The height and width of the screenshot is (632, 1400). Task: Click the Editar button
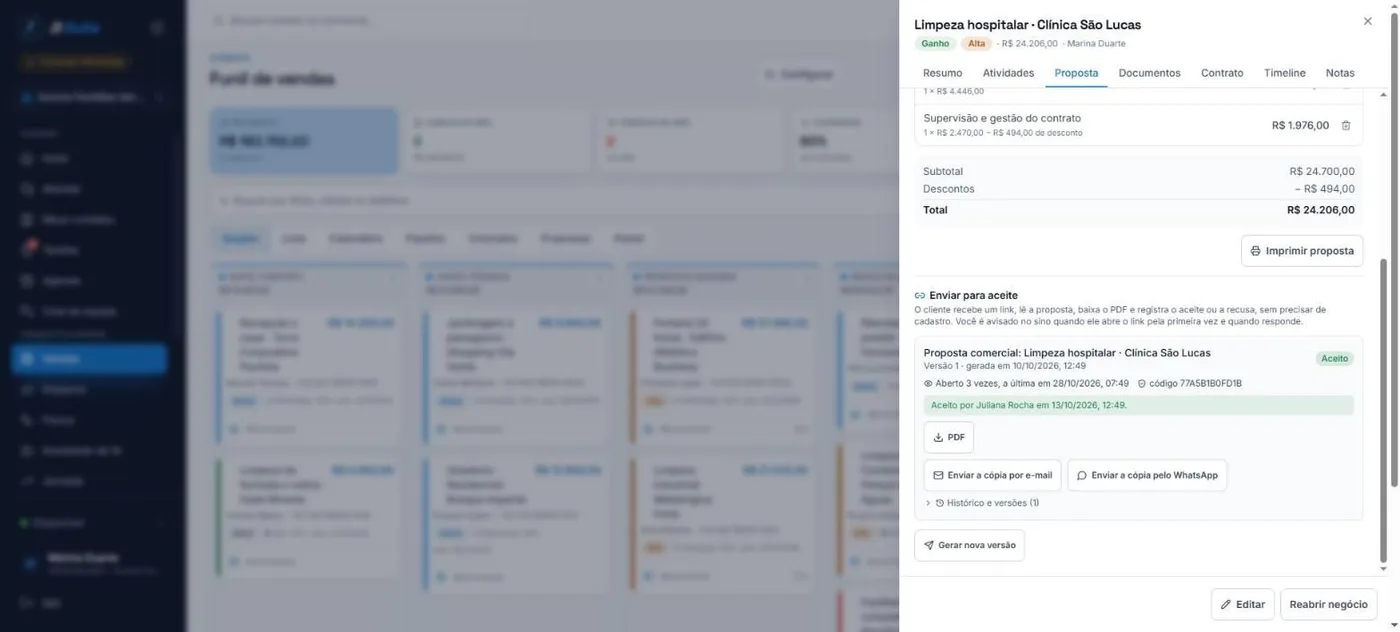tap(1242, 604)
